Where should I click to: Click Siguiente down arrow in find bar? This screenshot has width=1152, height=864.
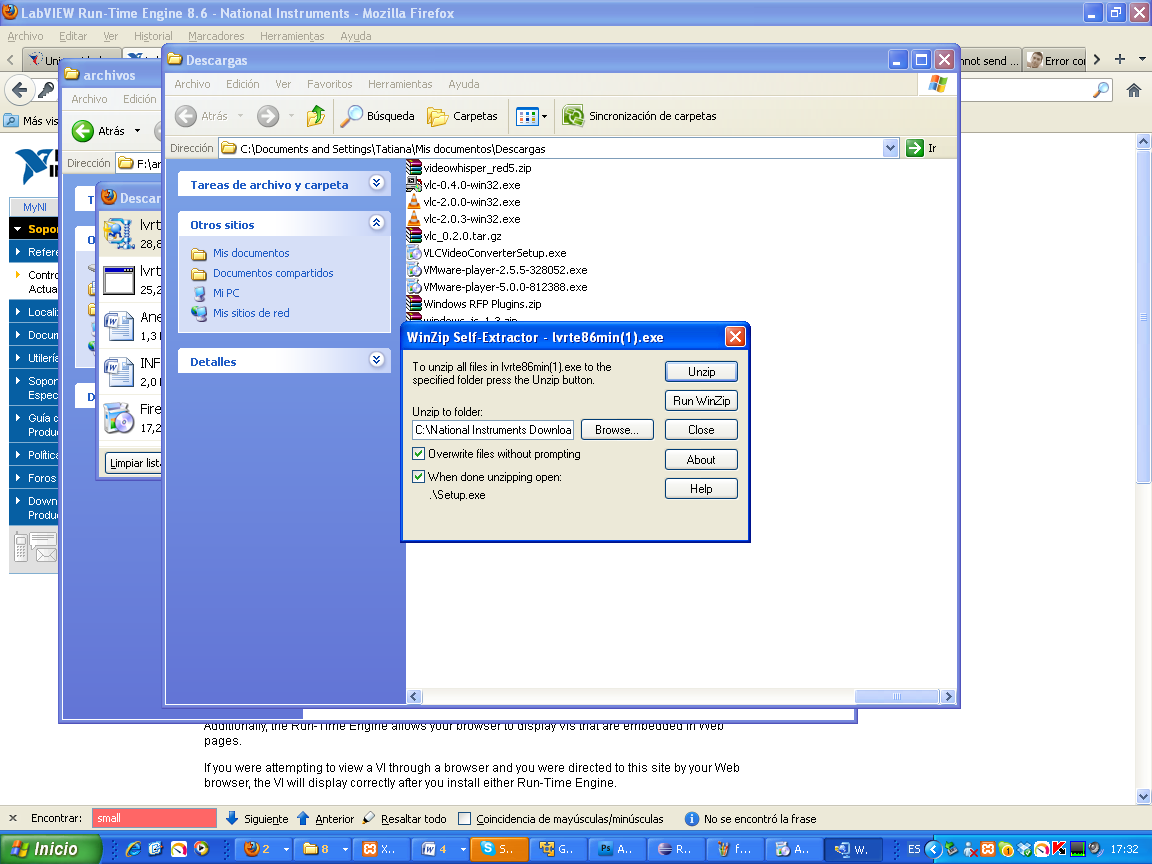tap(231, 818)
